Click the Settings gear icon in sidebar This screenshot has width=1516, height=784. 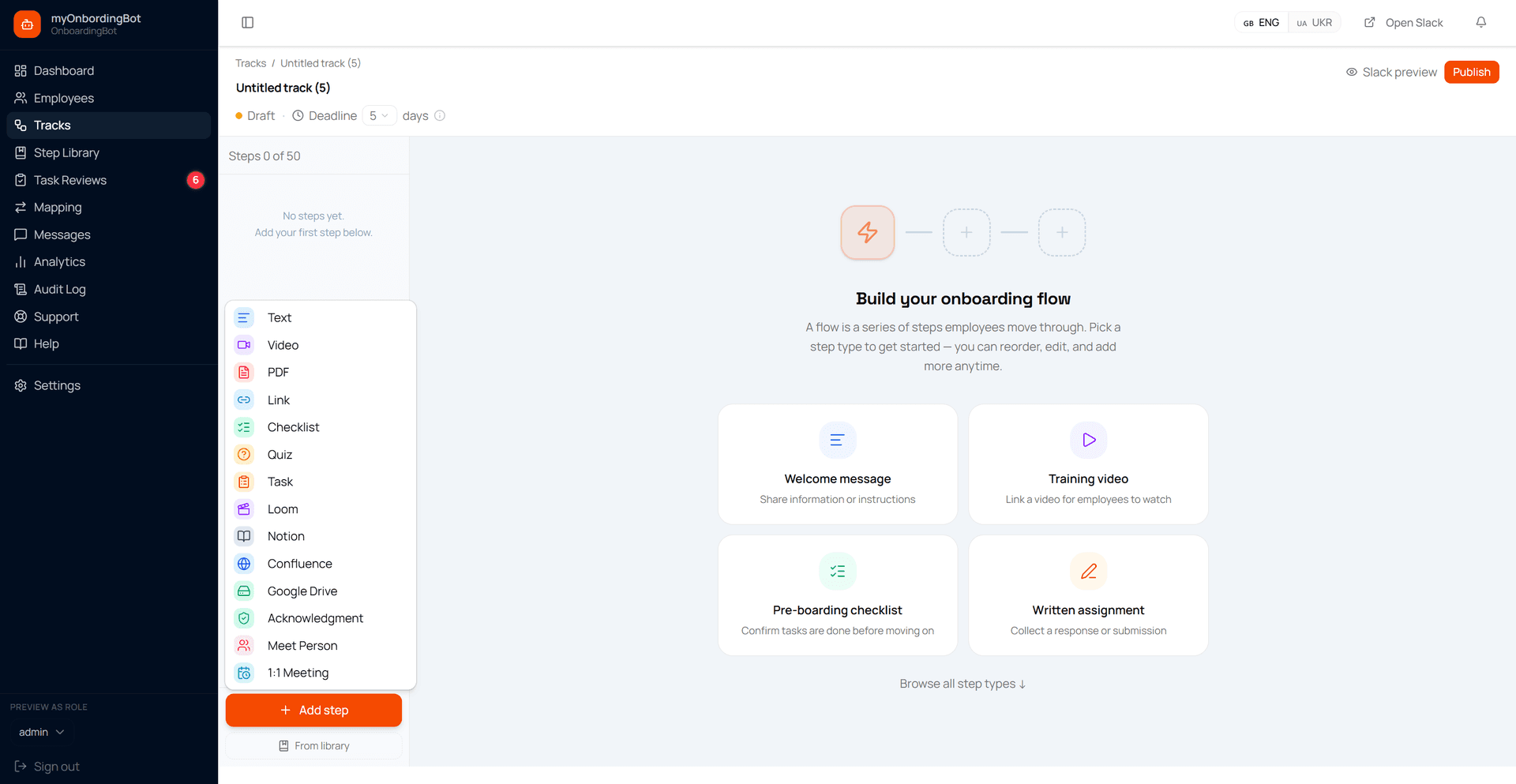(x=21, y=385)
